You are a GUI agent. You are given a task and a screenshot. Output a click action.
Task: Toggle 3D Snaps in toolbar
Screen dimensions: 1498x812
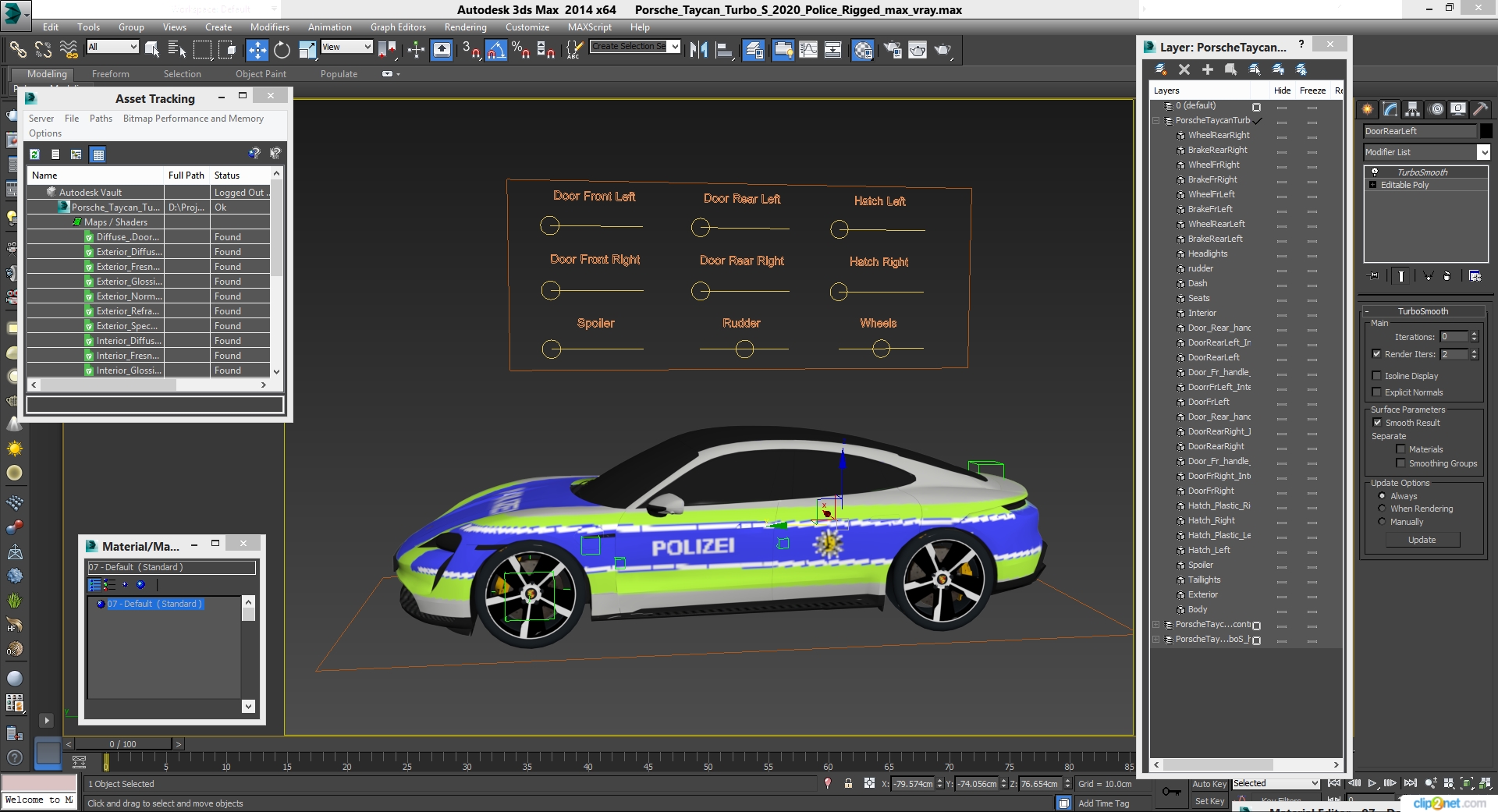point(470,50)
